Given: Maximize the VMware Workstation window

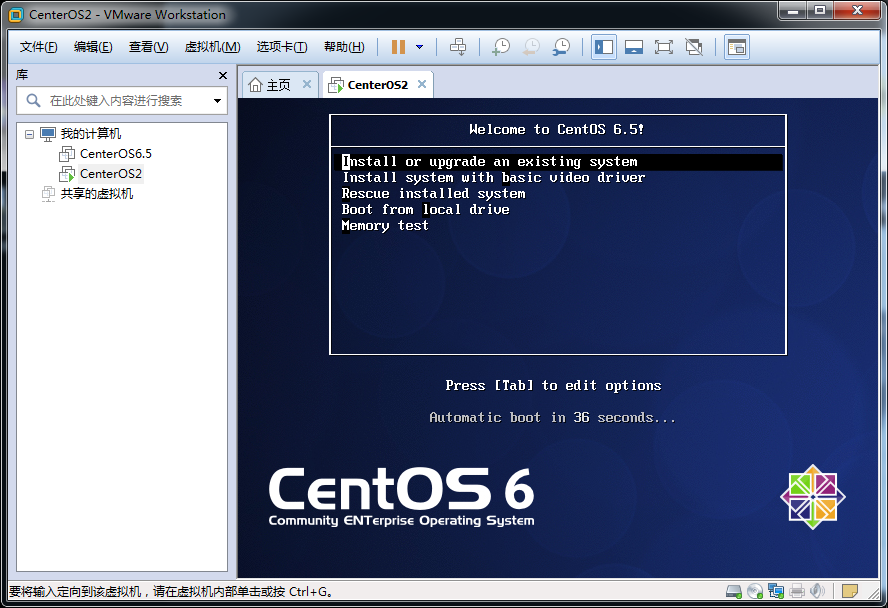Looking at the screenshot, I should [x=819, y=10].
